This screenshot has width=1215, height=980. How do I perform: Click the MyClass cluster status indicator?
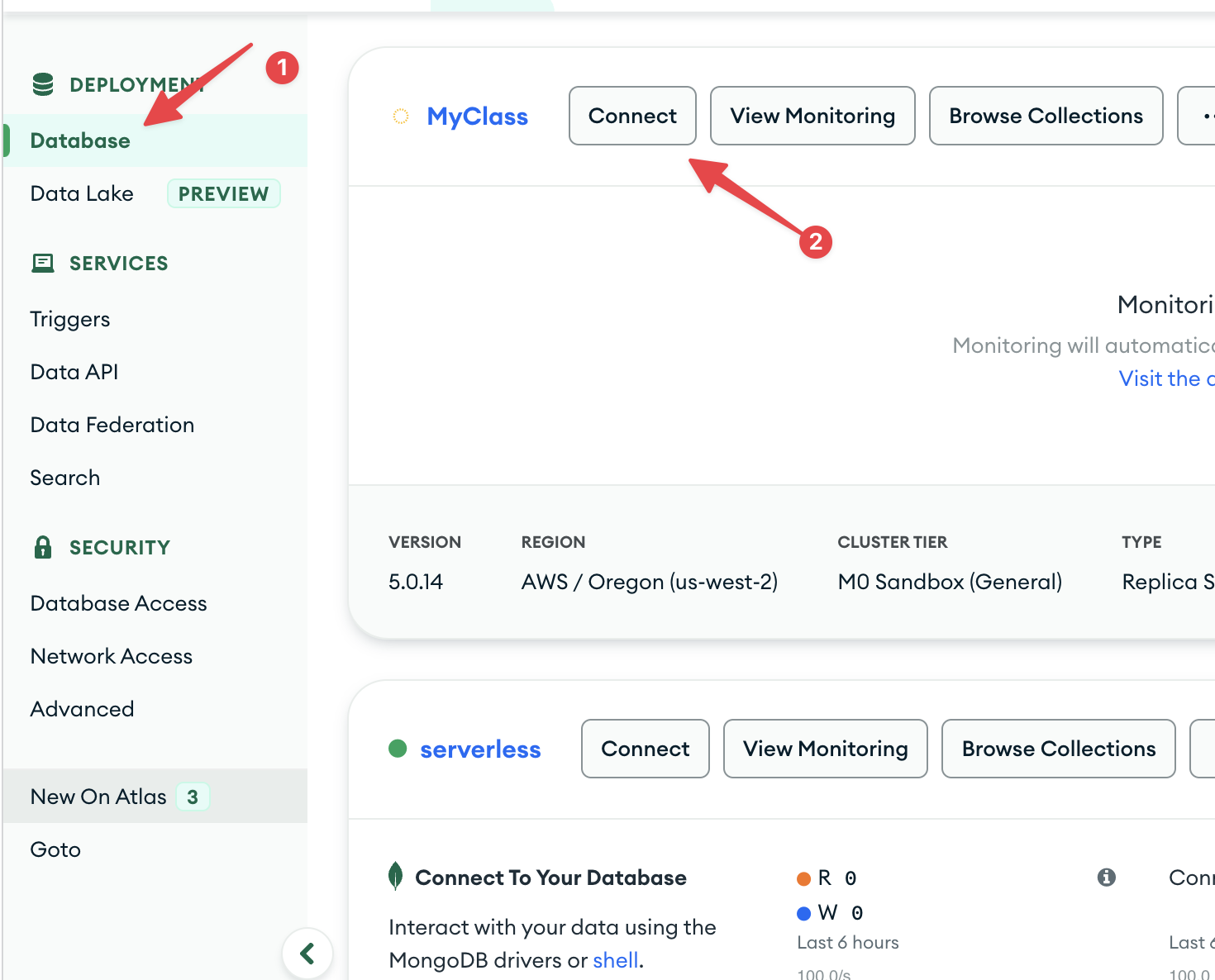click(x=401, y=117)
